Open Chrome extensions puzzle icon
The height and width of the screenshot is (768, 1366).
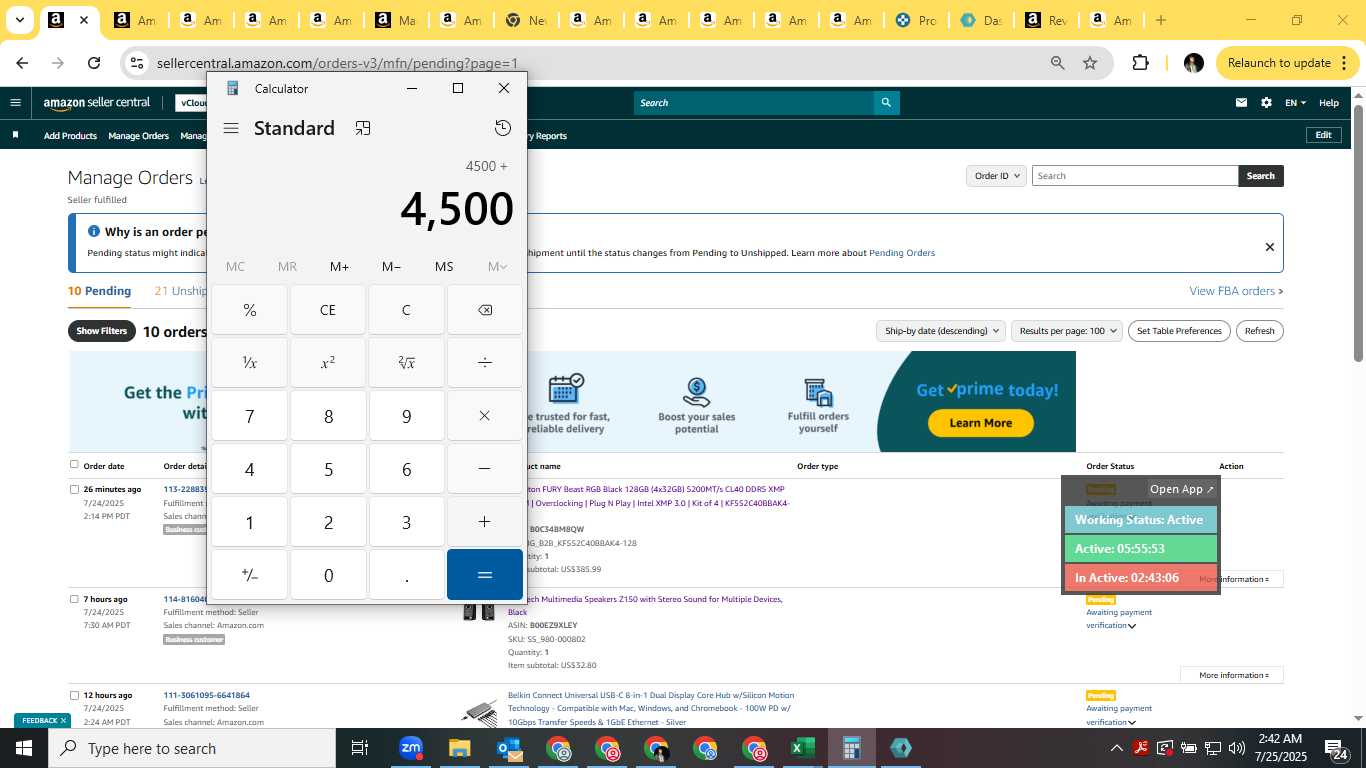1140,63
